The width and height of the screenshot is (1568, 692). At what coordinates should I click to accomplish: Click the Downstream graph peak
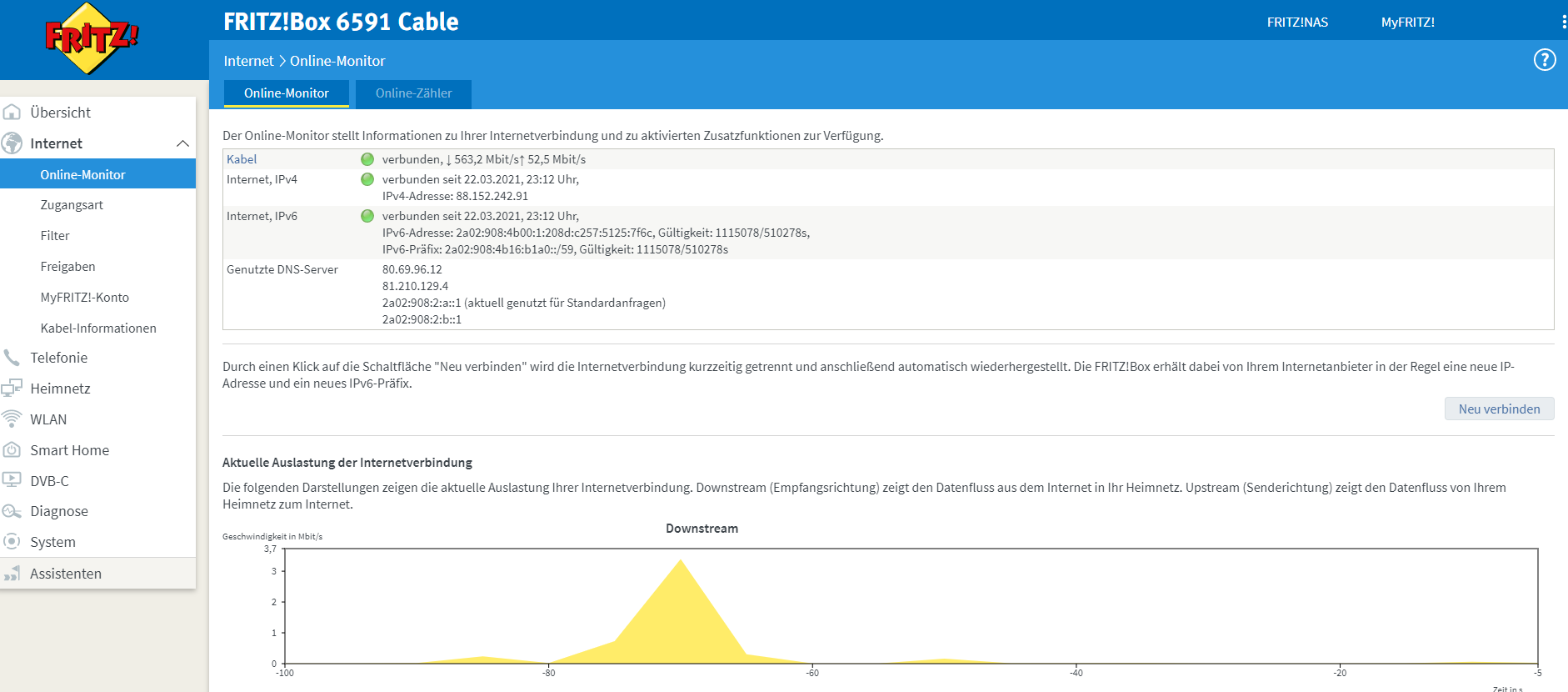click(681, 561)
